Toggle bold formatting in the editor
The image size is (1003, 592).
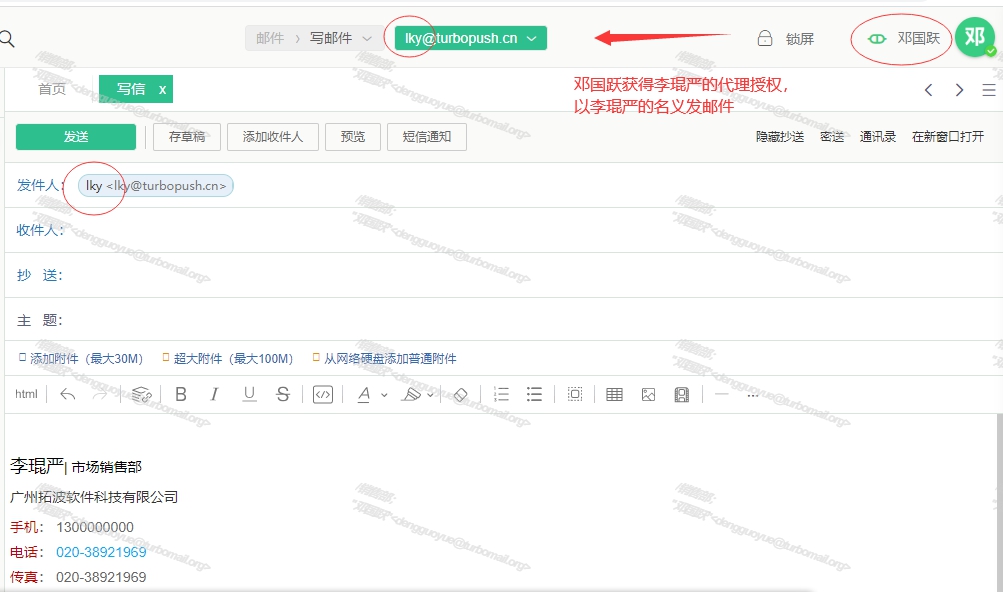coord(181,395)
